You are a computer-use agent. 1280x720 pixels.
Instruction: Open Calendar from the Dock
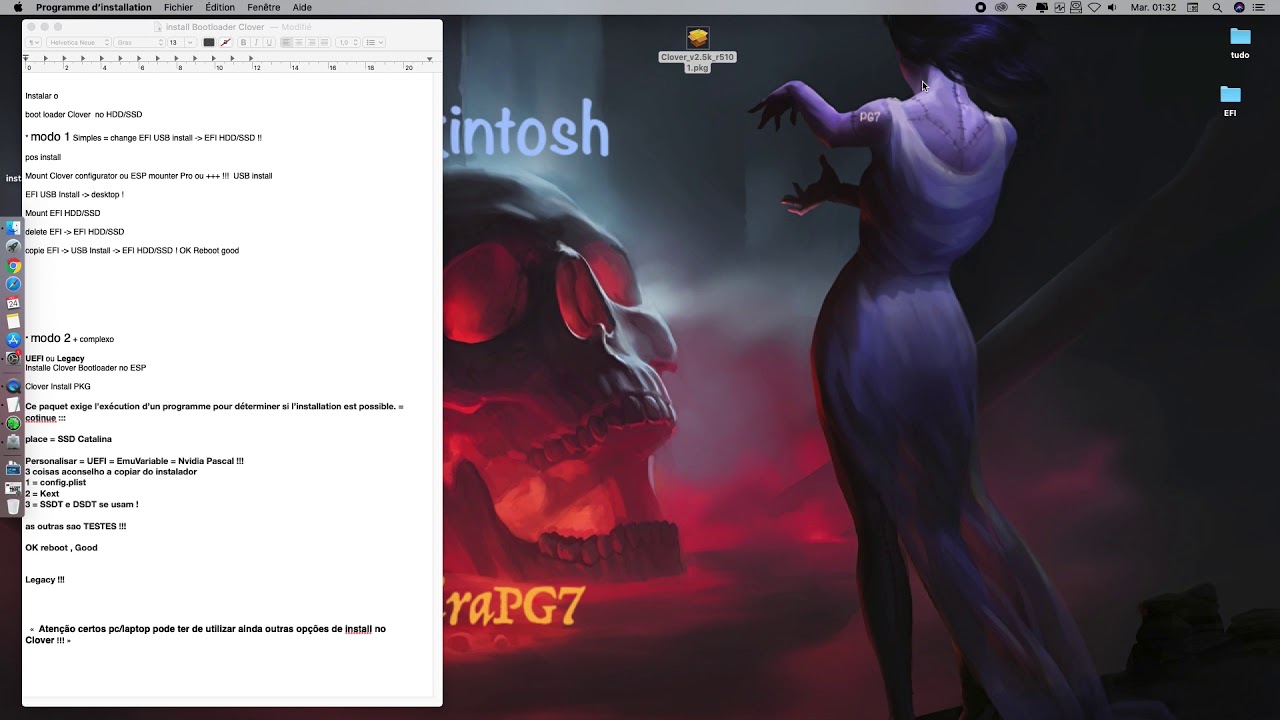pos(14,303)
